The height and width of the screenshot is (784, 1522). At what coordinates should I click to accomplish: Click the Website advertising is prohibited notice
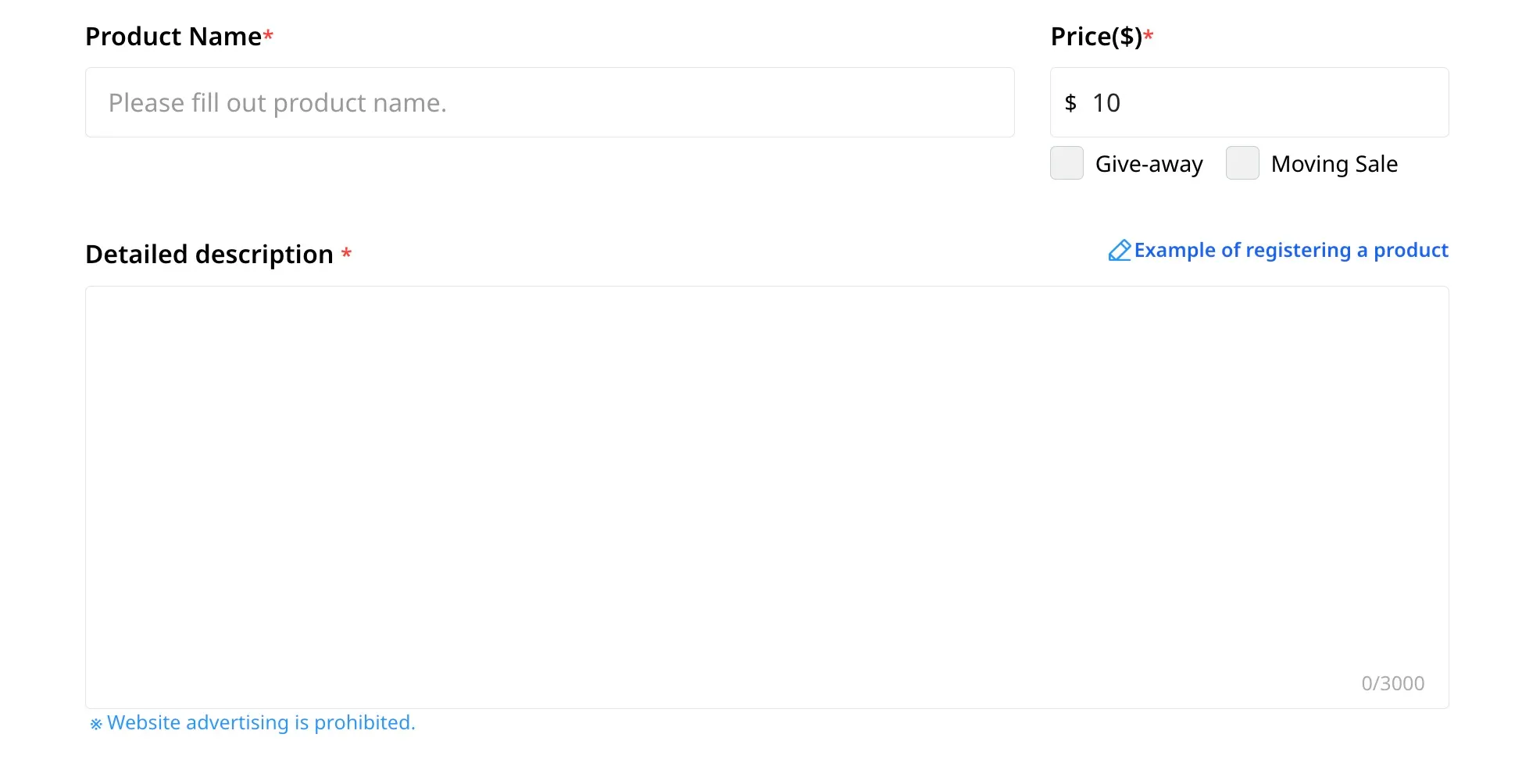click(x=261, y=723)
